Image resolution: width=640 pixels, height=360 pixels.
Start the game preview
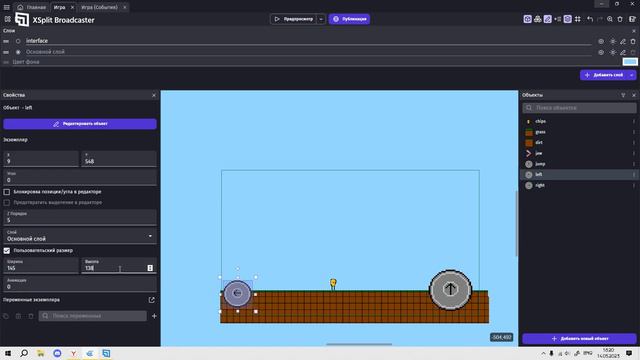tap(293, 19)
